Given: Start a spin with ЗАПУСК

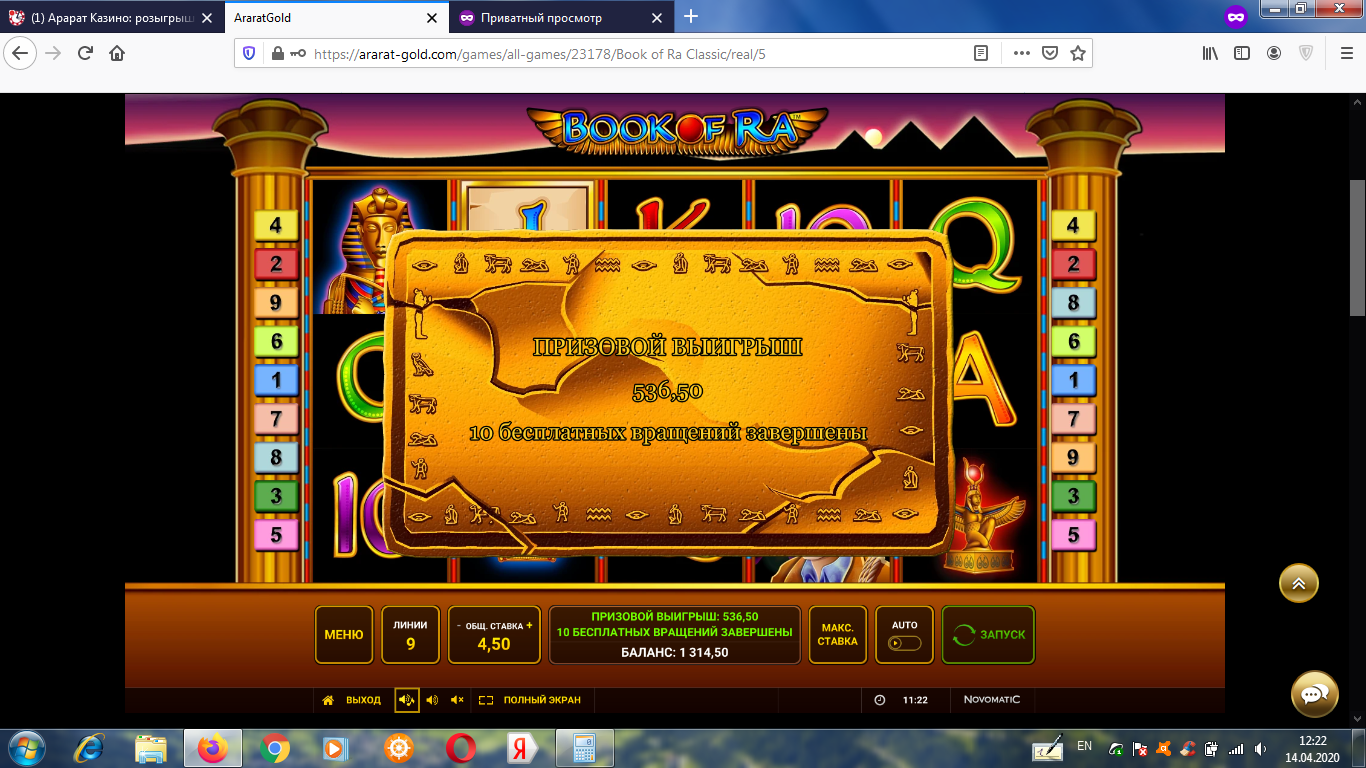Looking at the screenshot, I should pos(988,635).
